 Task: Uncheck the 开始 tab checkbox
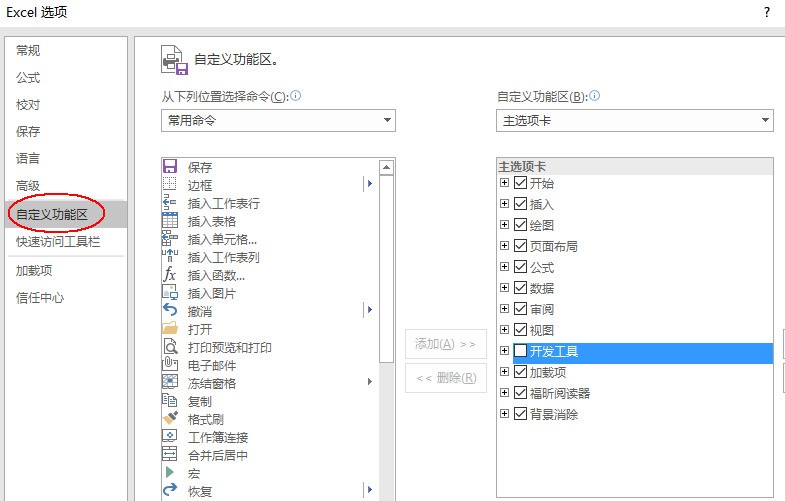coord(521,183)
